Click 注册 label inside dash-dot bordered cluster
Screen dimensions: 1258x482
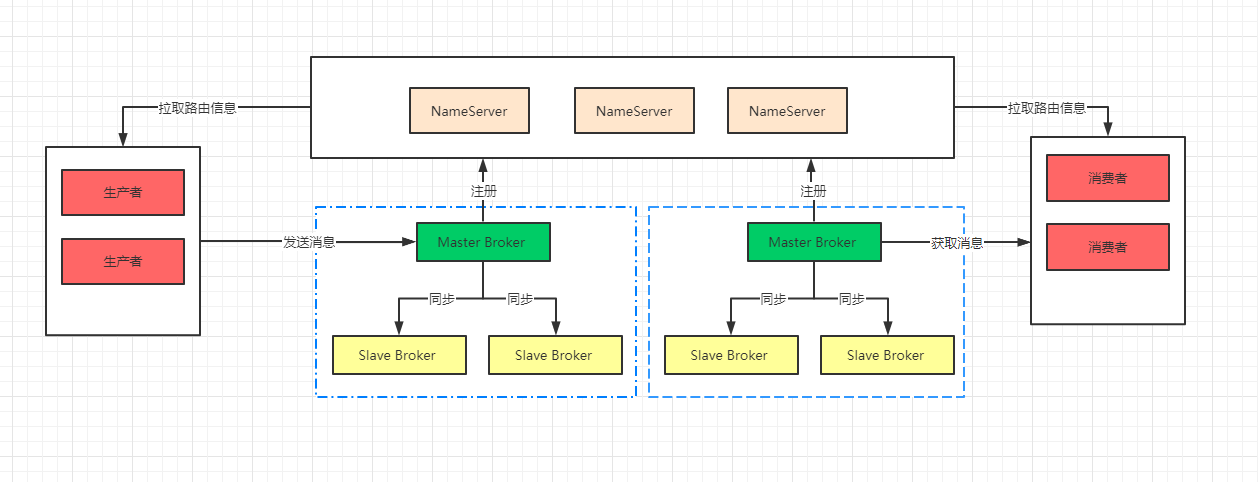(x=483, y=190)
